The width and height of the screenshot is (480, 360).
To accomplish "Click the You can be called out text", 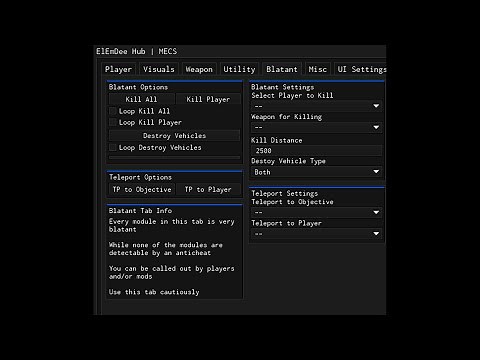I will pos(171,272).
